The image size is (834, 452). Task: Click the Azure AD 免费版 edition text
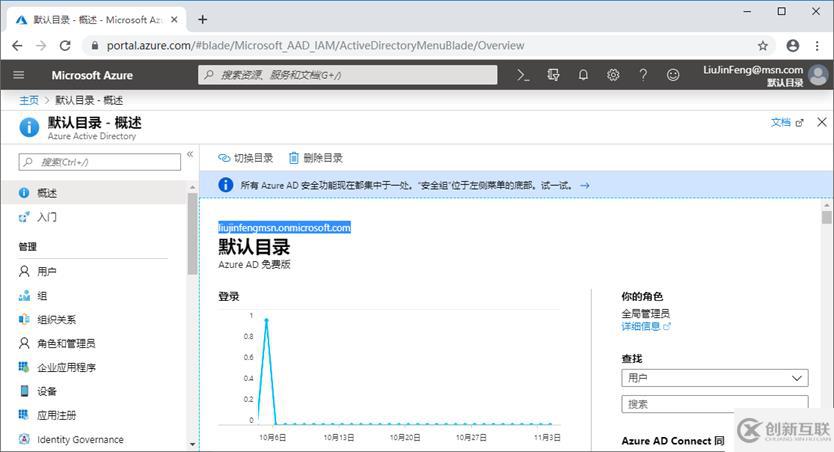pyautogui.click(x=254, y=264)
